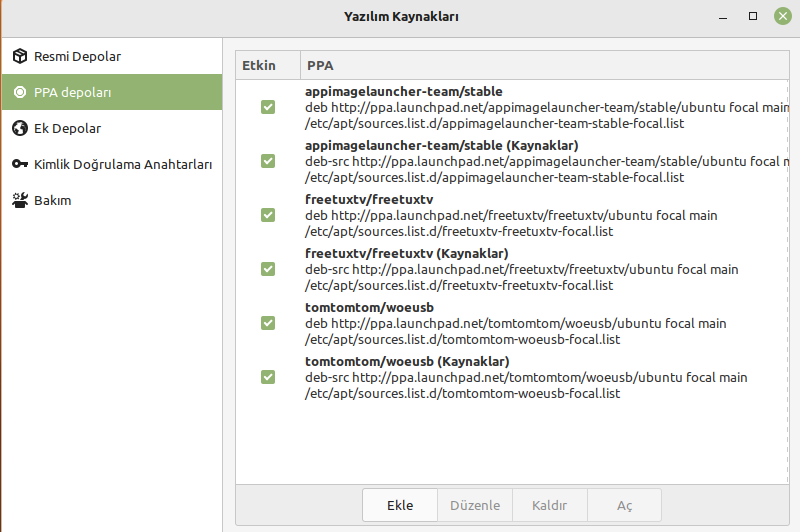The image size is (800, 532).
Task: Toggle the freetuxtv/freetuxtv deb checkbox
Action: point(268,215)
